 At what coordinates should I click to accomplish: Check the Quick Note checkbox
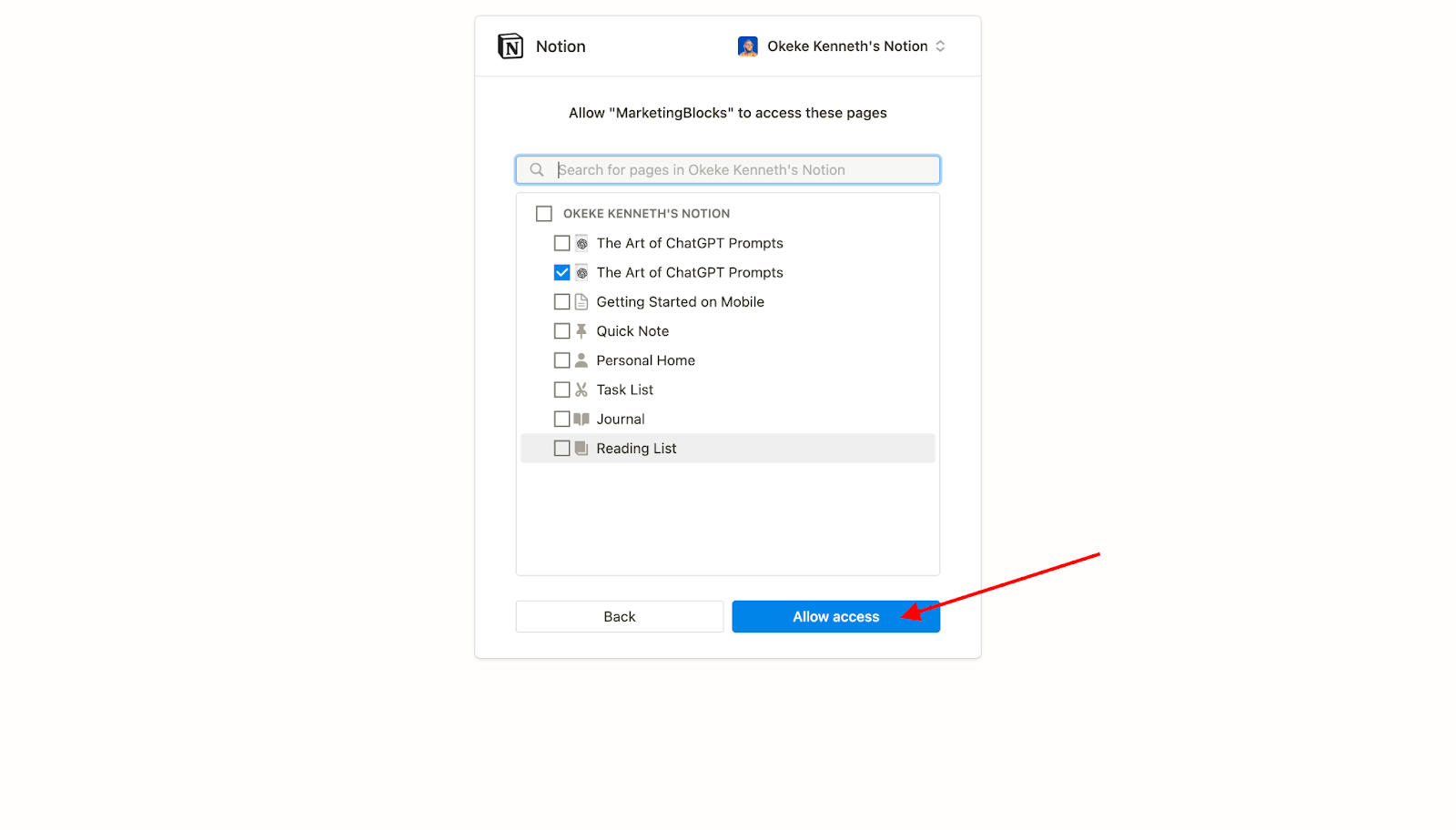pos(562,331)
